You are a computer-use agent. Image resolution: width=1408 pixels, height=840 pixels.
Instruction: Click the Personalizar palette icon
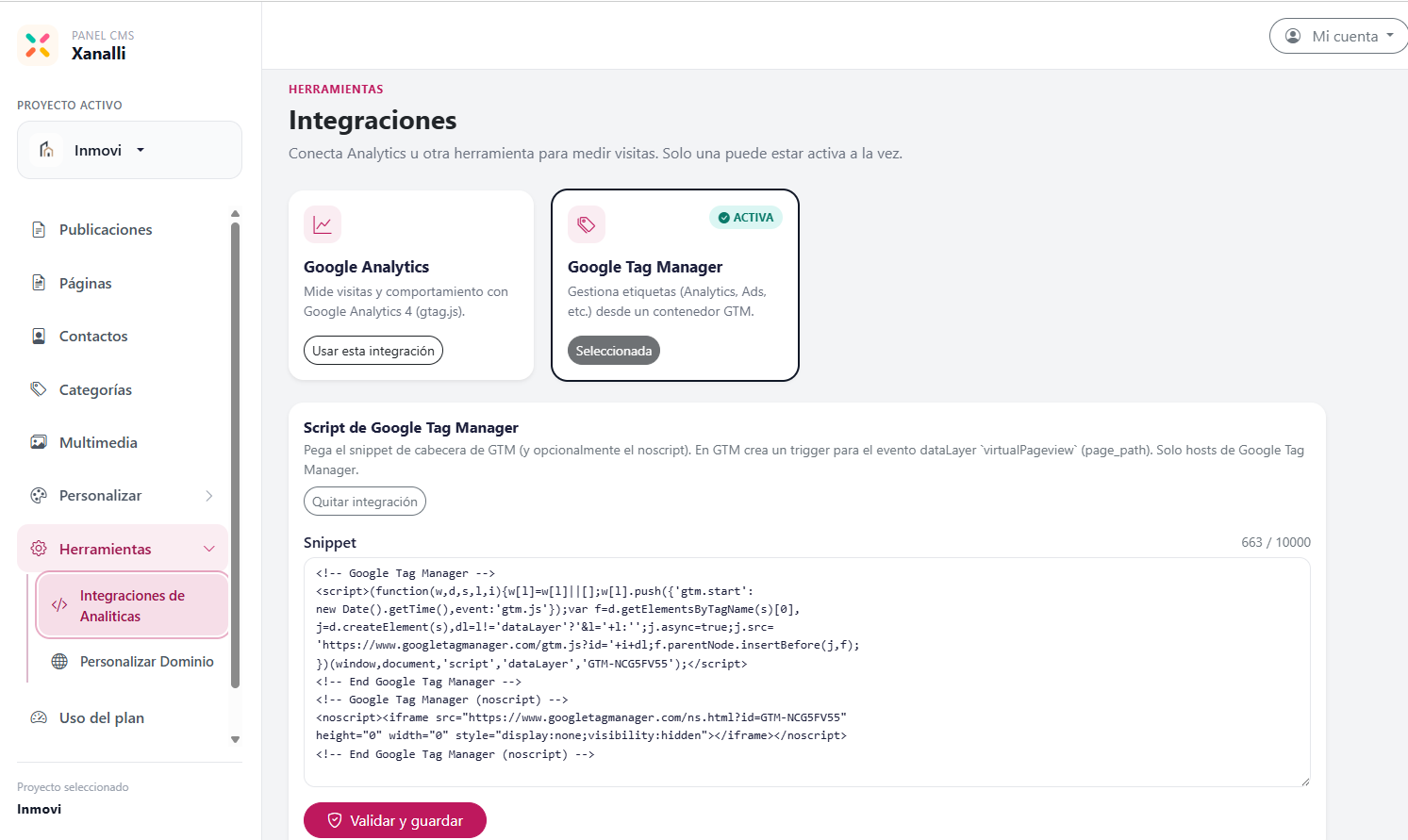pyautogui.click(x=39, y=495)
